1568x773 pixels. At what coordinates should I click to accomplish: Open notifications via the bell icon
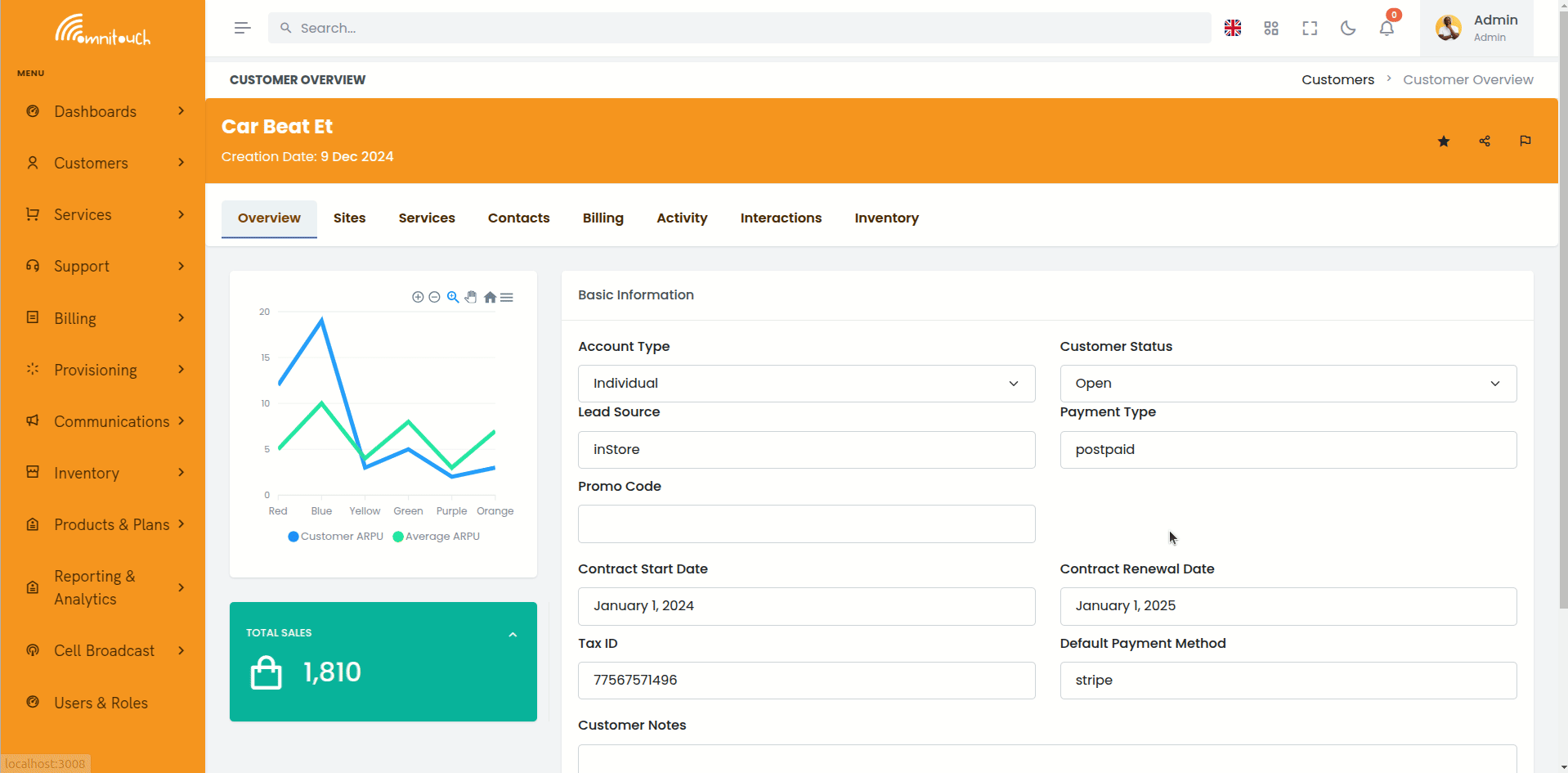[1386, 28]
